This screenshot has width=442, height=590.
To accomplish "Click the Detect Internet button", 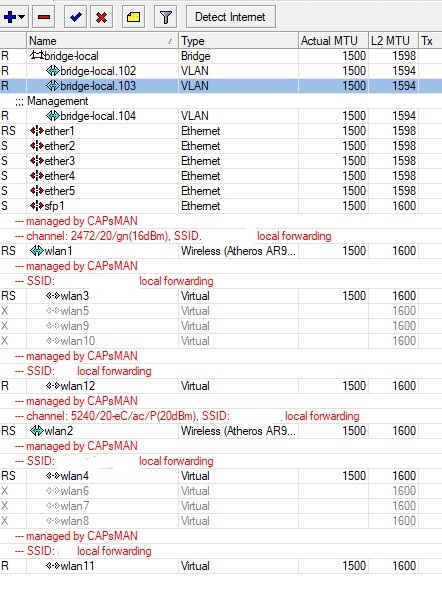I will (231, 17).
